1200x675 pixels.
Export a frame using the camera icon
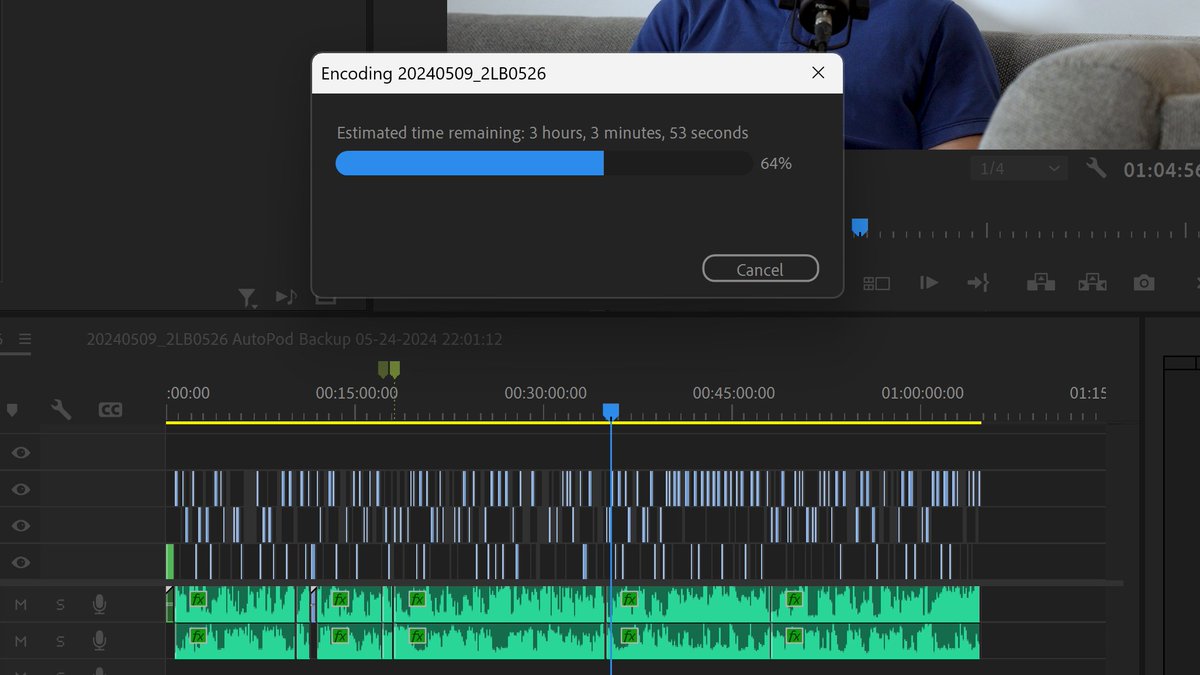1144,283
